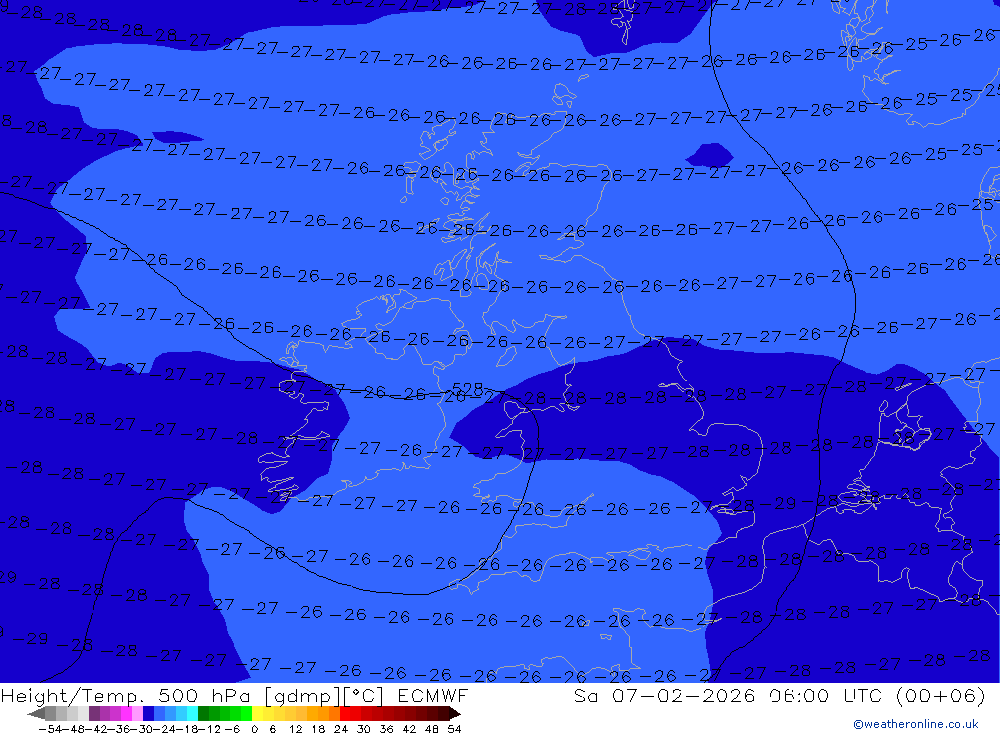Image resolution: width=1000 pixels, height=733 pixels.
Task: Click the 528 height contour label
Action: [467, 389]
